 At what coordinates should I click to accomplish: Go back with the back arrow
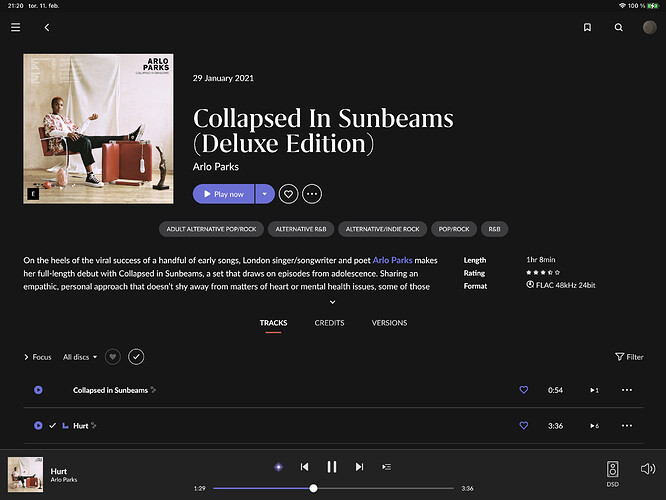pyautogui.click(x=47, y=27)
